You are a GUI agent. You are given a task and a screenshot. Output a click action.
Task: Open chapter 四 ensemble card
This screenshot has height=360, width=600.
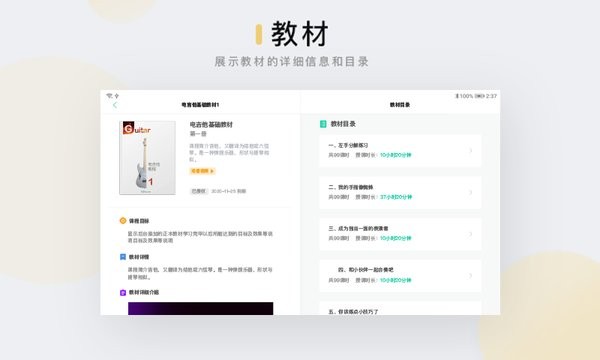(x=400, y=276)
